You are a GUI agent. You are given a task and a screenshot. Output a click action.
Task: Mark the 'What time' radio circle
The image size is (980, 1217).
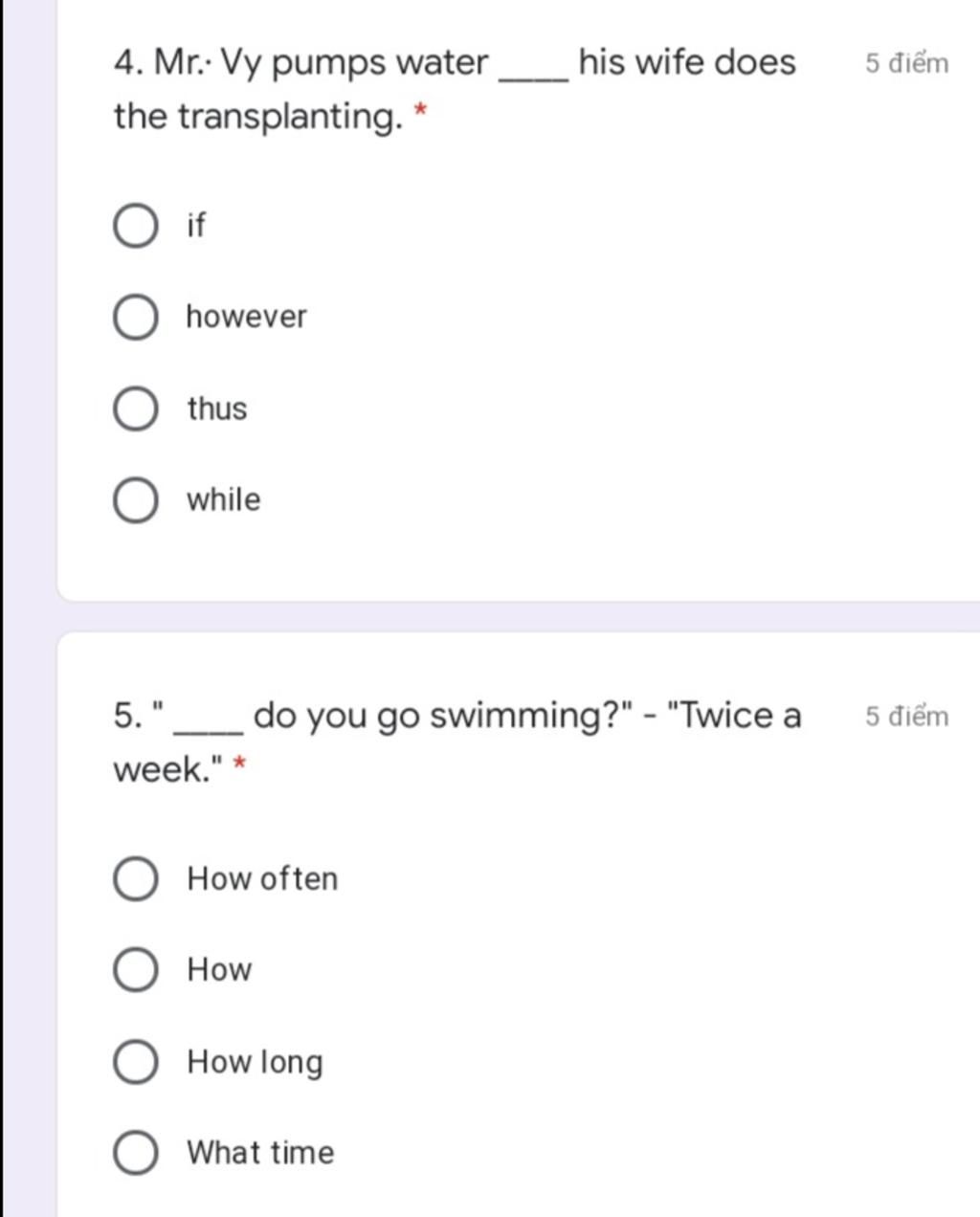(x=135, y=1153)
